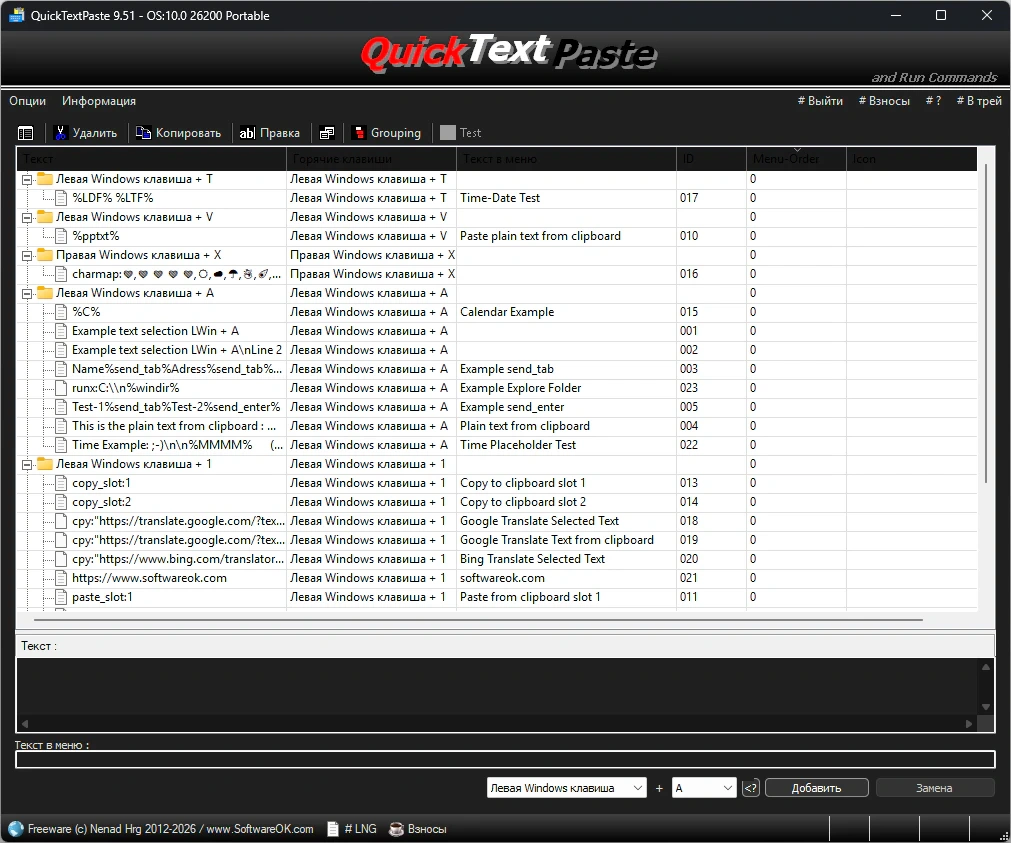
Task: Click the # Выйти menu item
Action: (820, 101)
